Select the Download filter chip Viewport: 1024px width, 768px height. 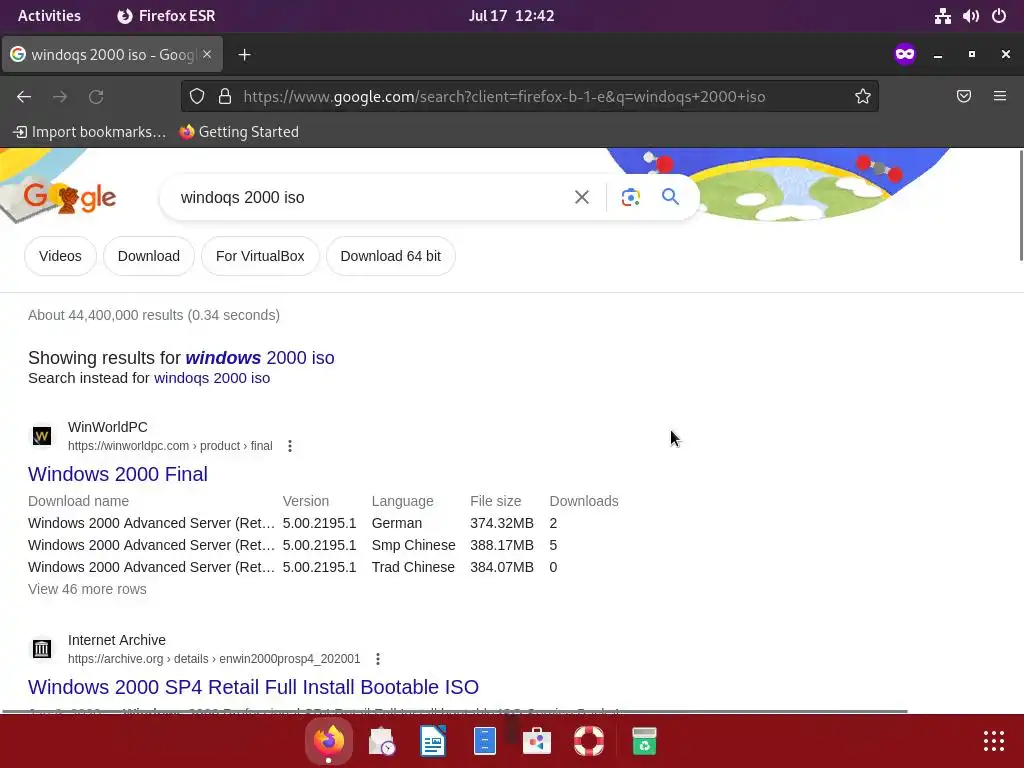[149, 256]
